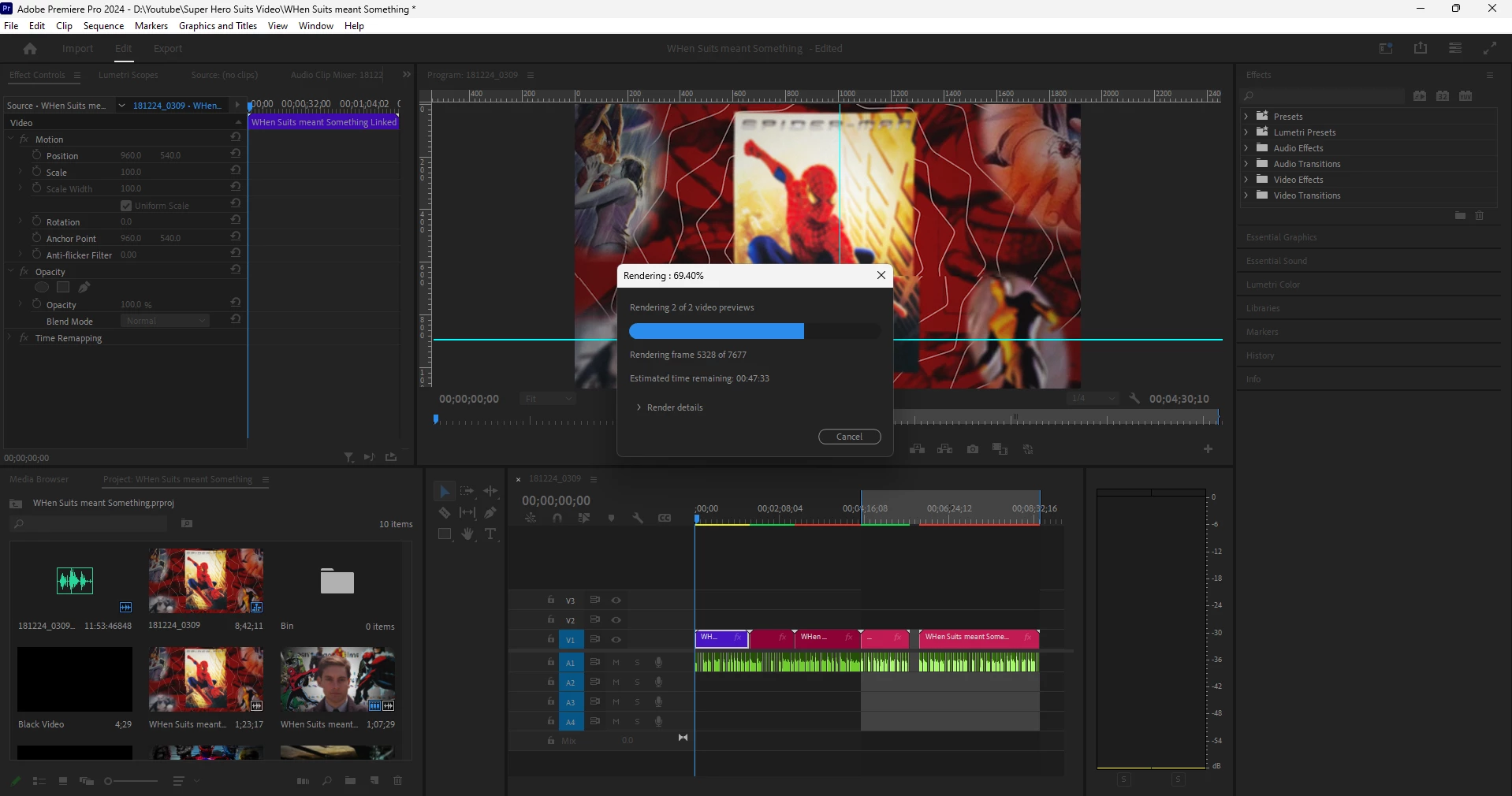The height and width of the screenshot is (796, 1512).
Task: Open the Essential Graphics panel
Action: 1281,237
